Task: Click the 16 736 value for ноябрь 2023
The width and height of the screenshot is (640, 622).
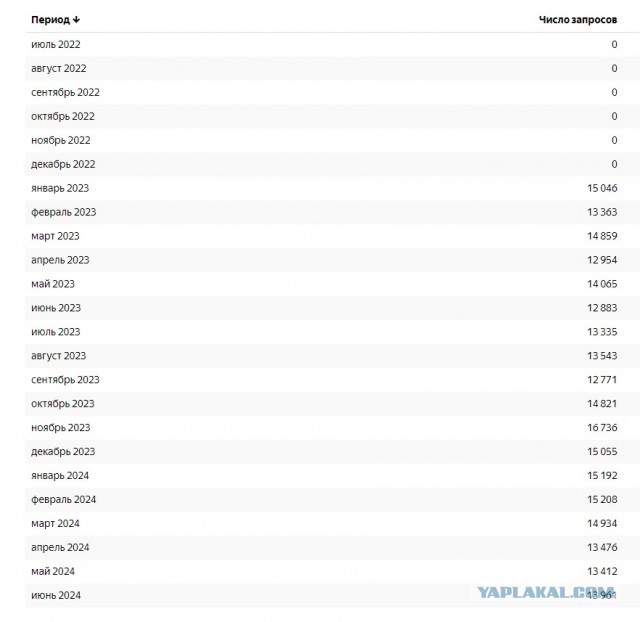Action: [602, 428]
